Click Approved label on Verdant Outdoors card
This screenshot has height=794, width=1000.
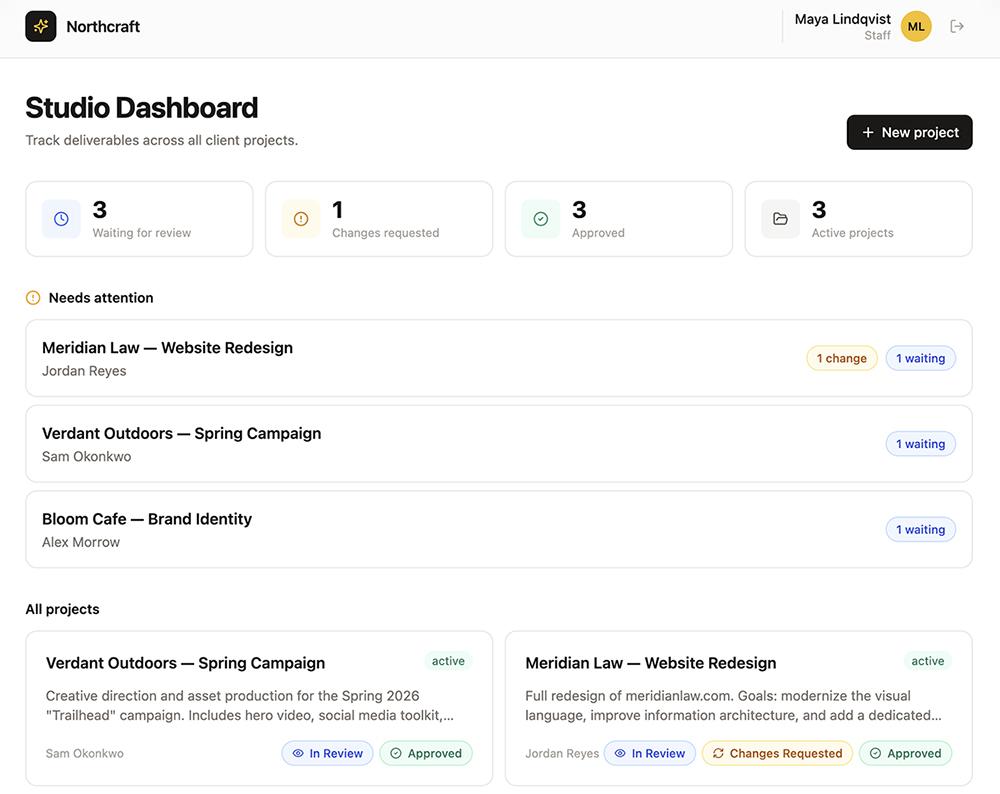click(x=426, y=753)
